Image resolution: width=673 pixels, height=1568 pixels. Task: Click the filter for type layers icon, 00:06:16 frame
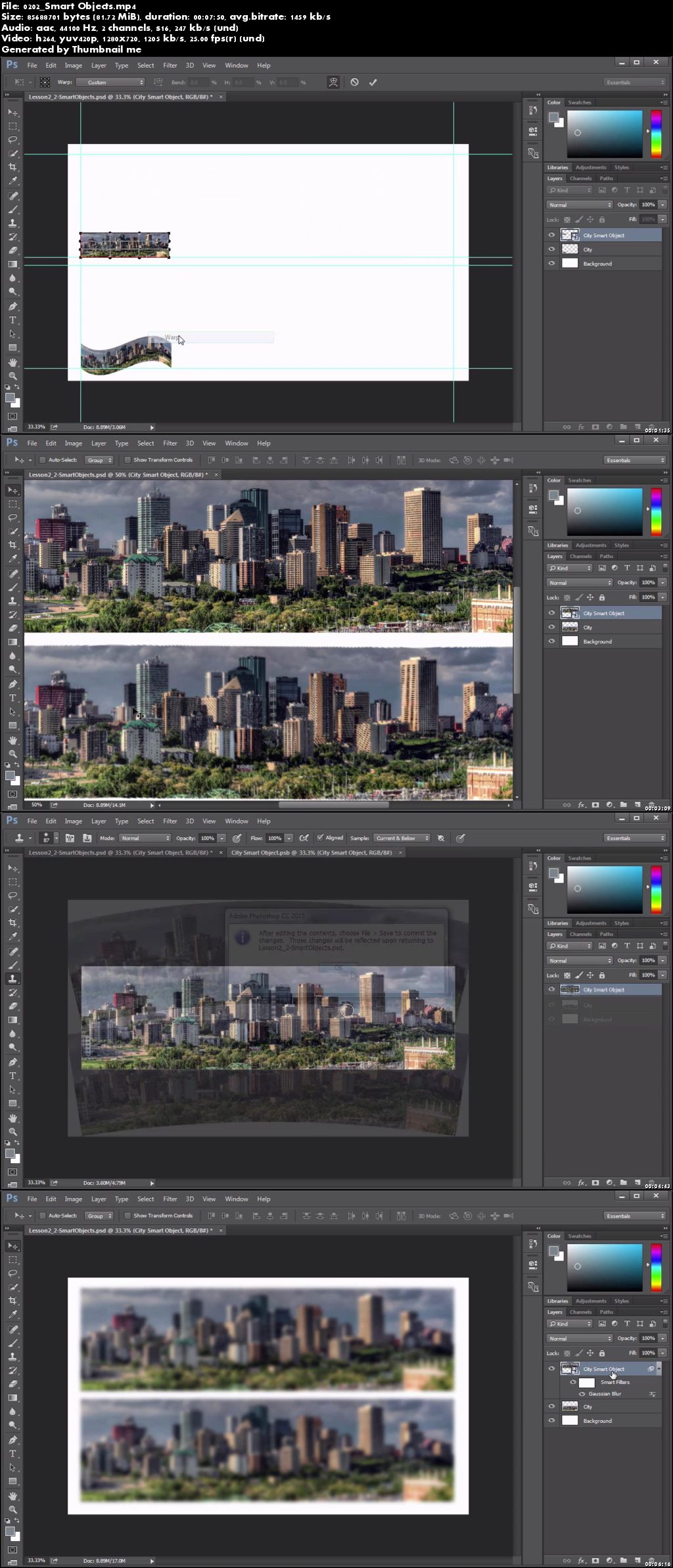coord(627,1324)
